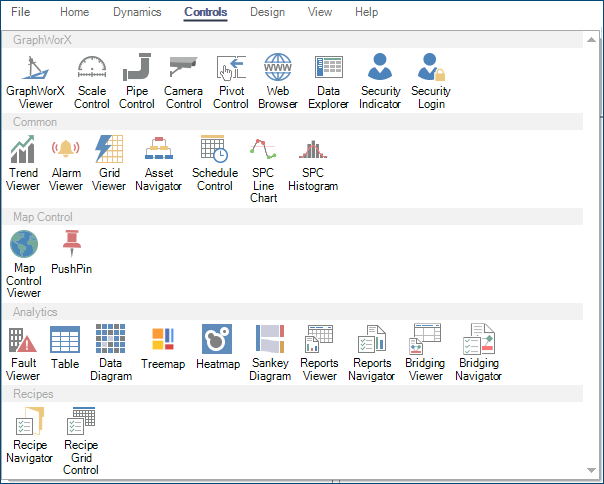This screenshot has height=484, width=604.
Task: Add the Web Browser control
Action: tap(278, 80)
